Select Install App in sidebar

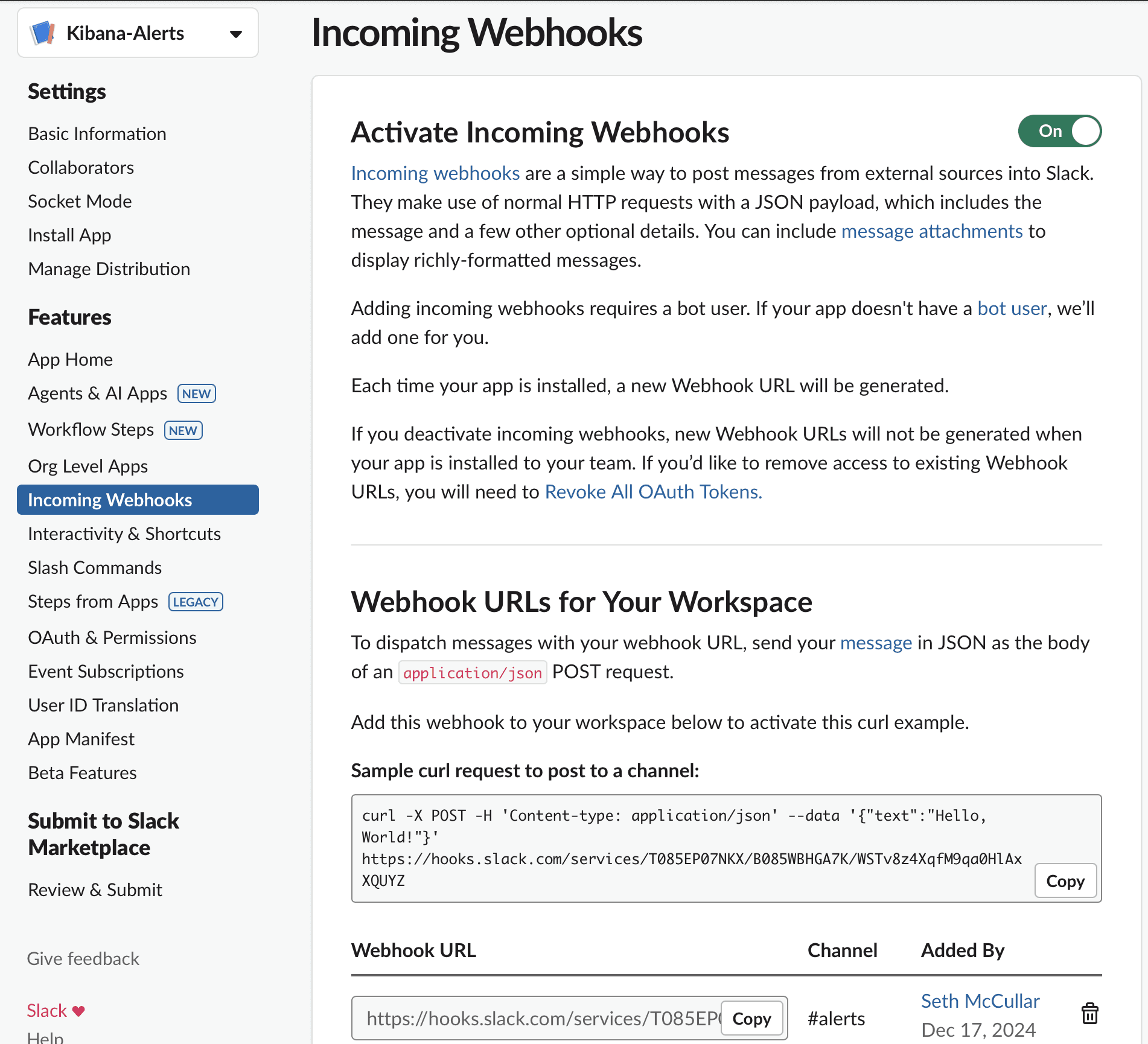tap(69, 235)
